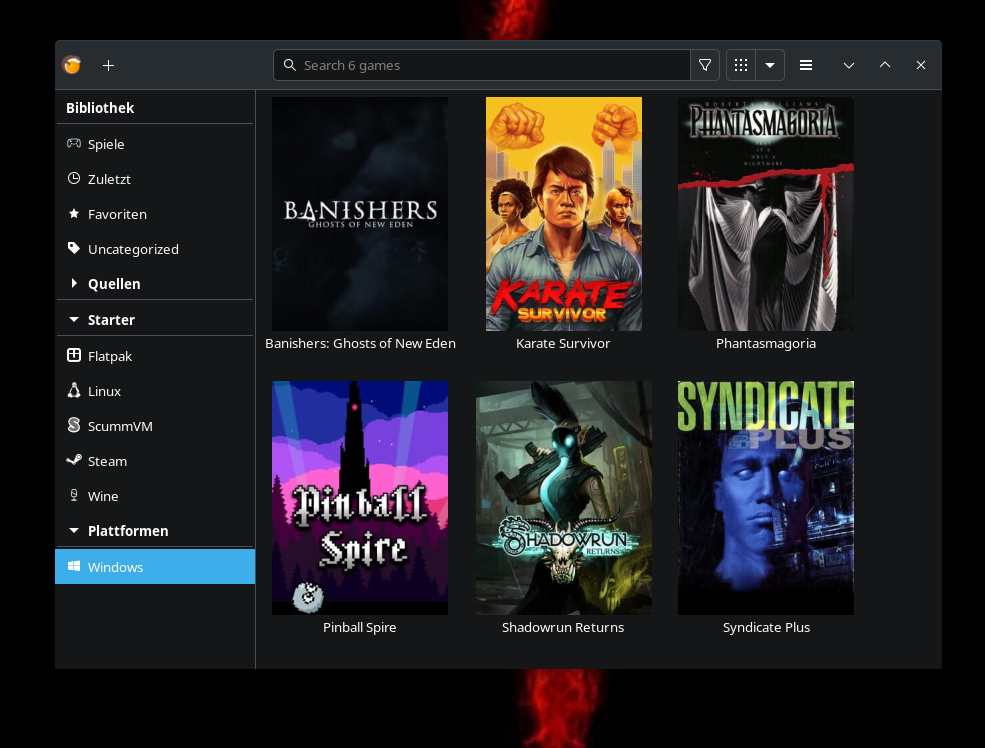Screen dimensions: 985x748
Task: Click the Flatpak package icon
Action: [73, 355]
